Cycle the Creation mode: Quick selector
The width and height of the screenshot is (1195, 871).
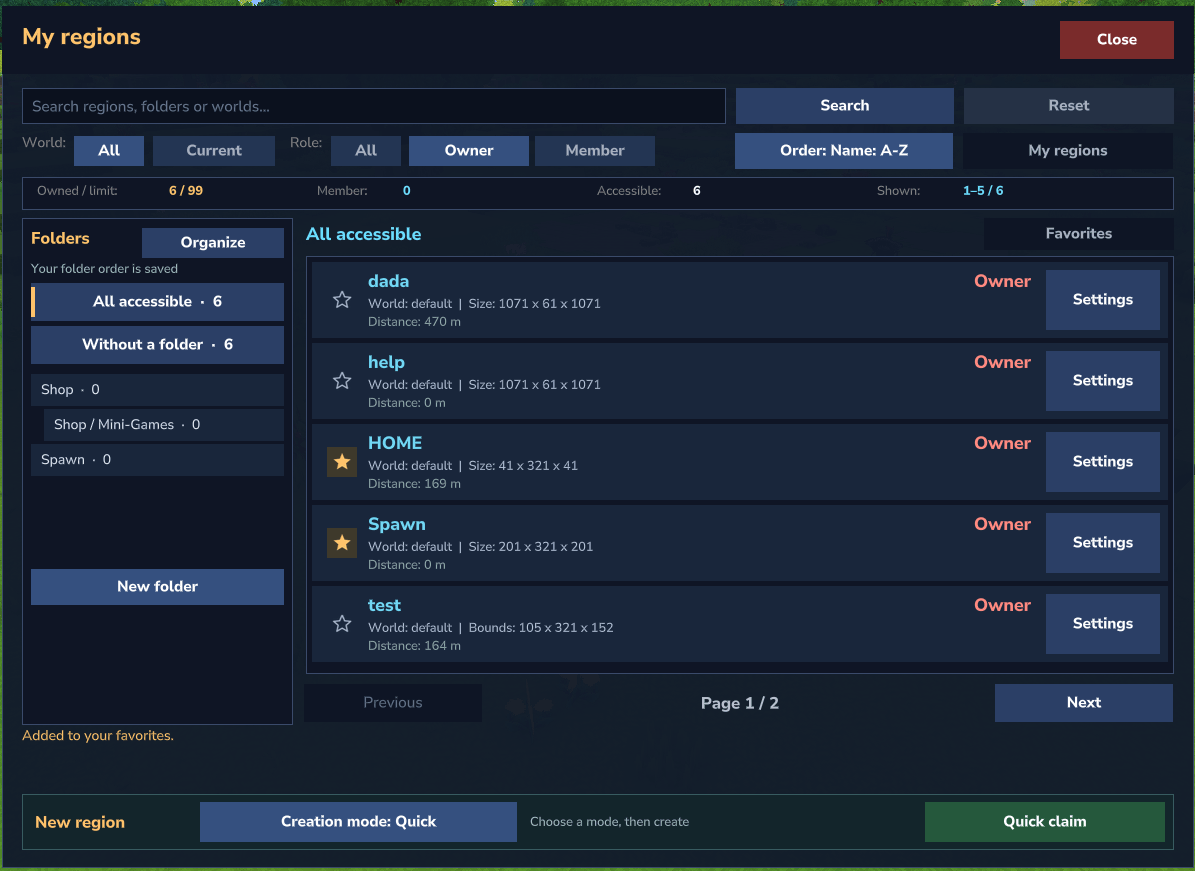coord(358,821)
